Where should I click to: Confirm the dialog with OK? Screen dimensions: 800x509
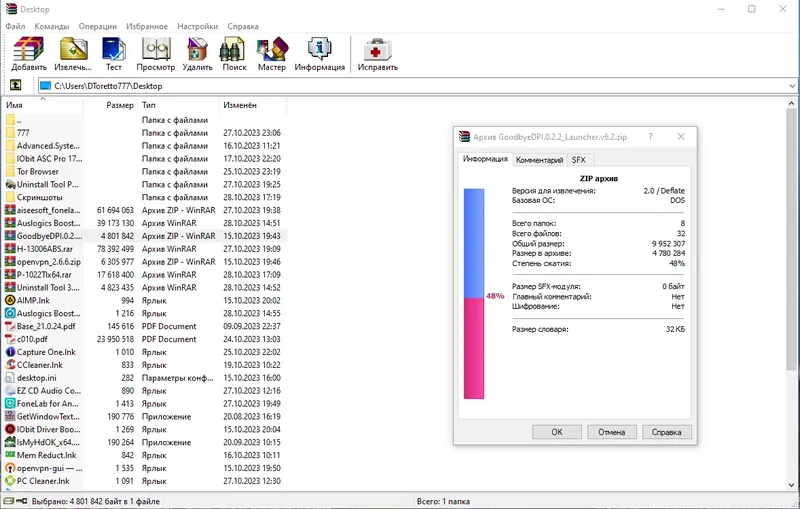click(557, 432)
